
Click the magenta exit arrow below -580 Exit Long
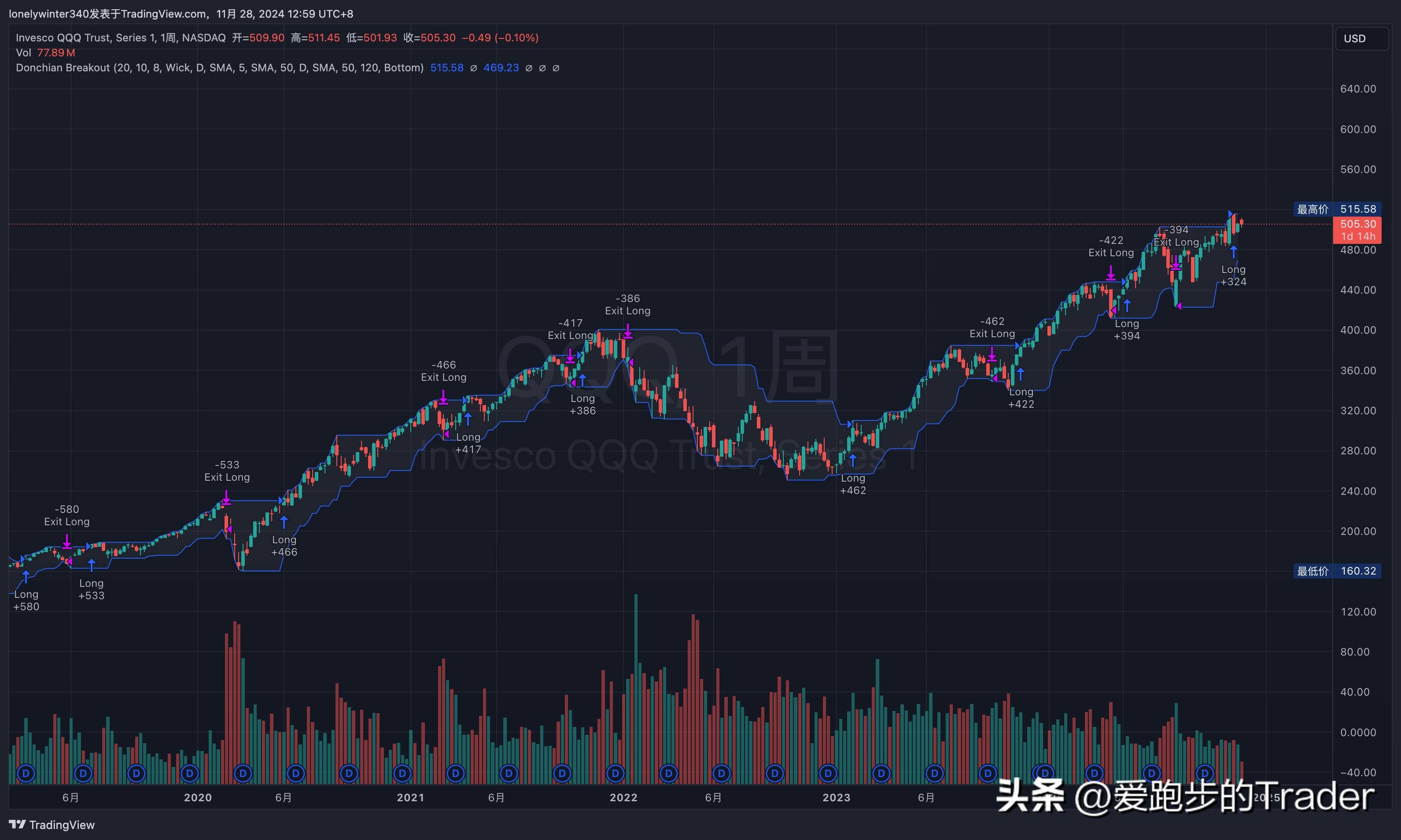(x=67, y=541)
